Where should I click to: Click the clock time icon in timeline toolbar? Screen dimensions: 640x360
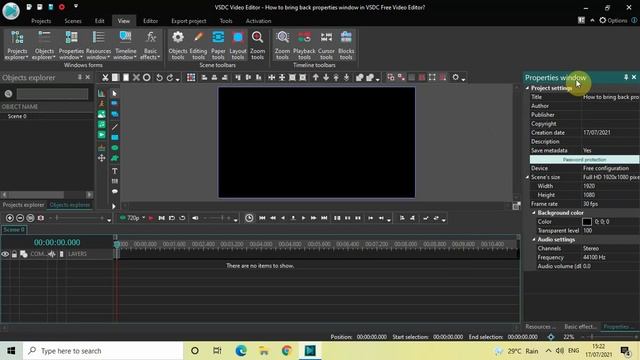(249, 218)
